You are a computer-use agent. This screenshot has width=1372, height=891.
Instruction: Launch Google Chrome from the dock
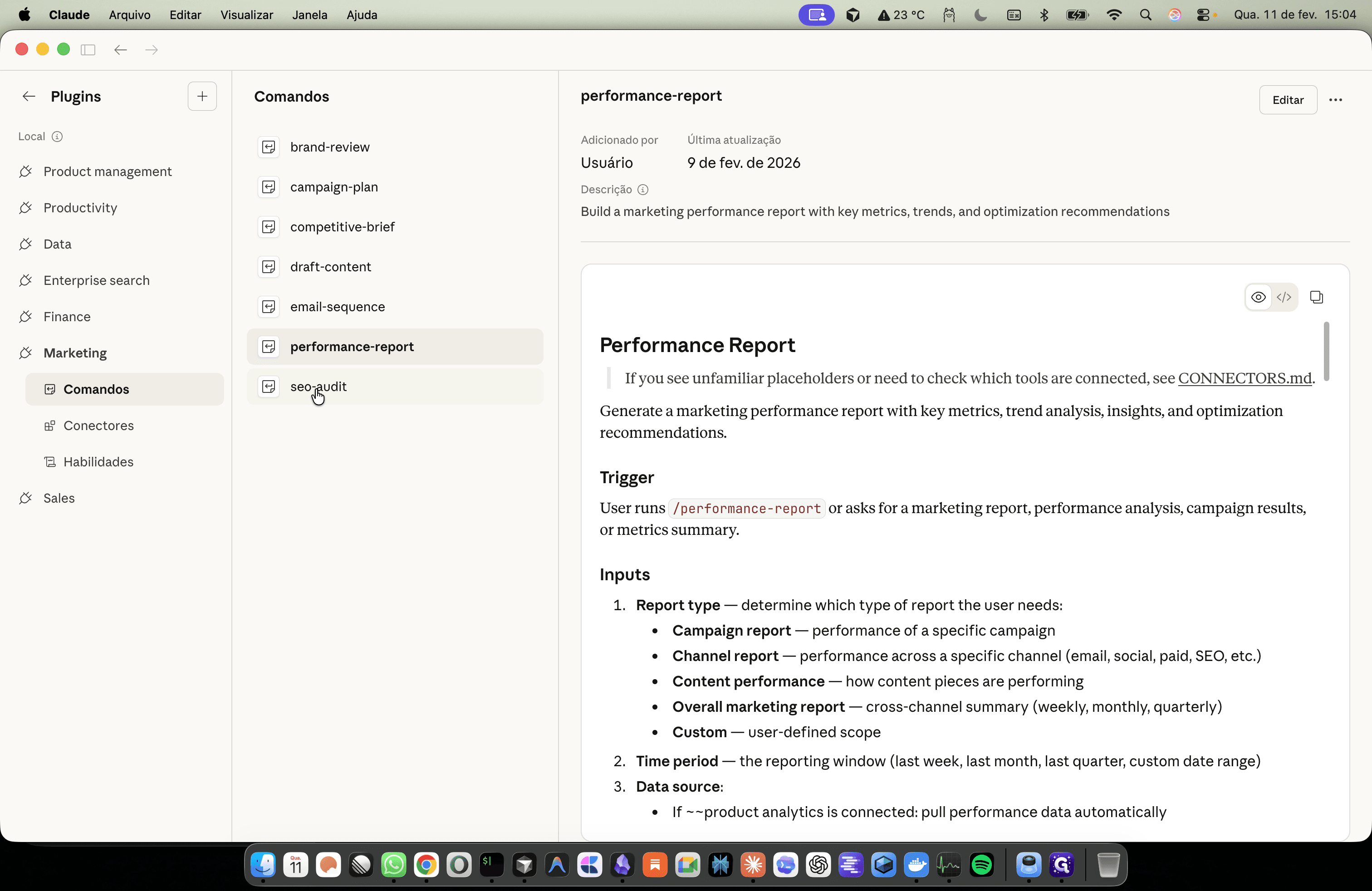coord(426,865)
